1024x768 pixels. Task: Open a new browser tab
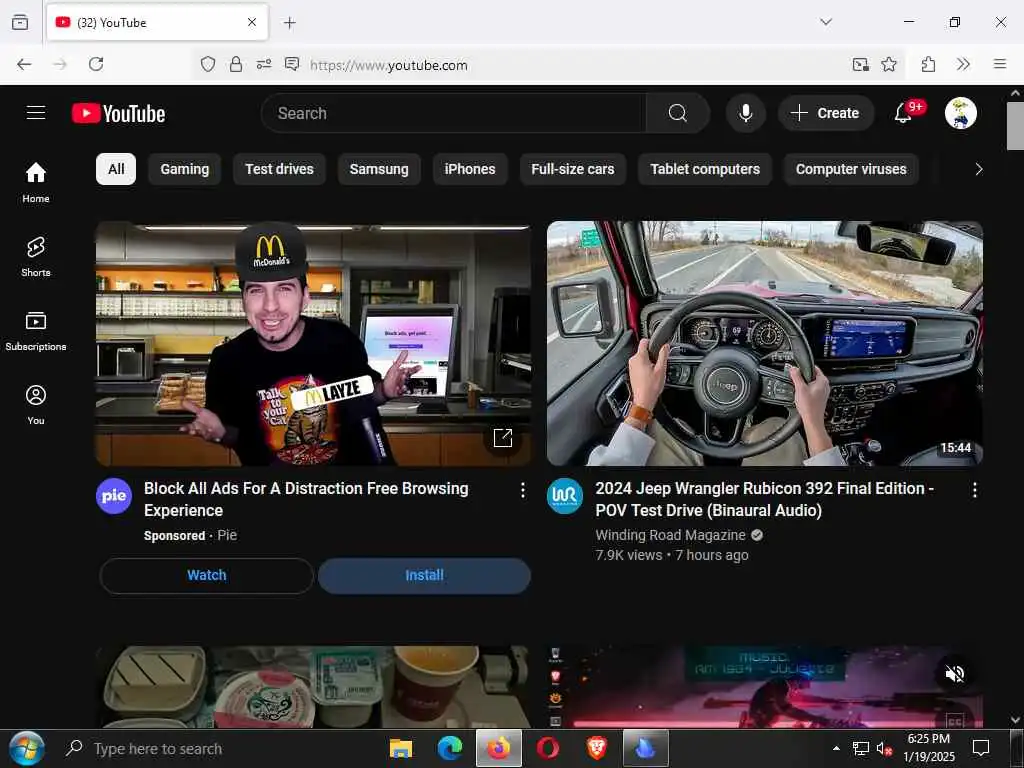pos(289,23)
